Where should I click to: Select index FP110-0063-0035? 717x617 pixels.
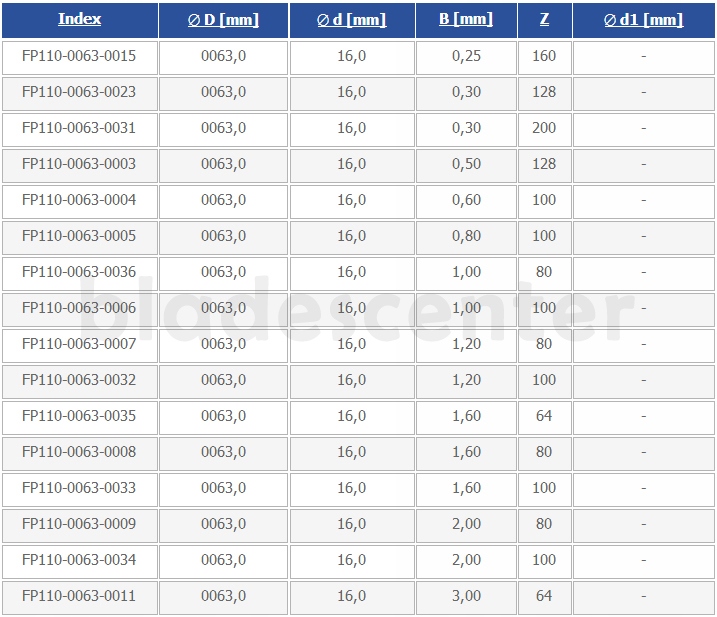tap(79, 416)
